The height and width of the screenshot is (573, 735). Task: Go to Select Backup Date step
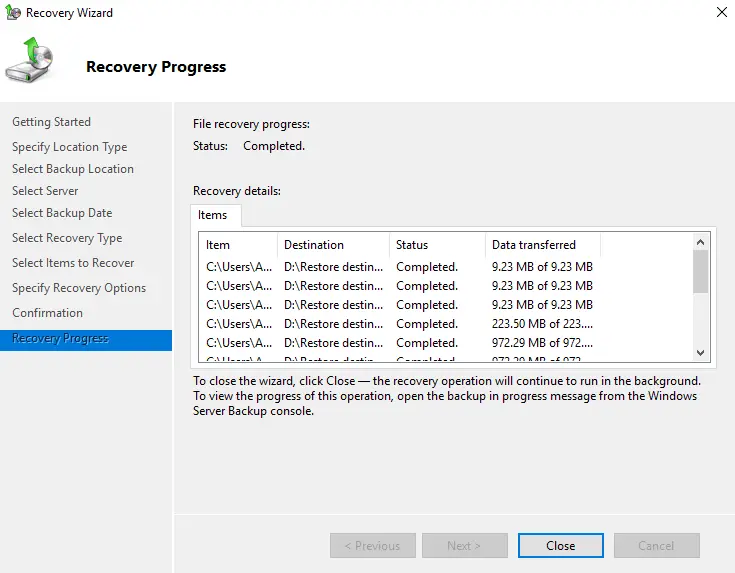pyautogui.click(x=62, y=213)
